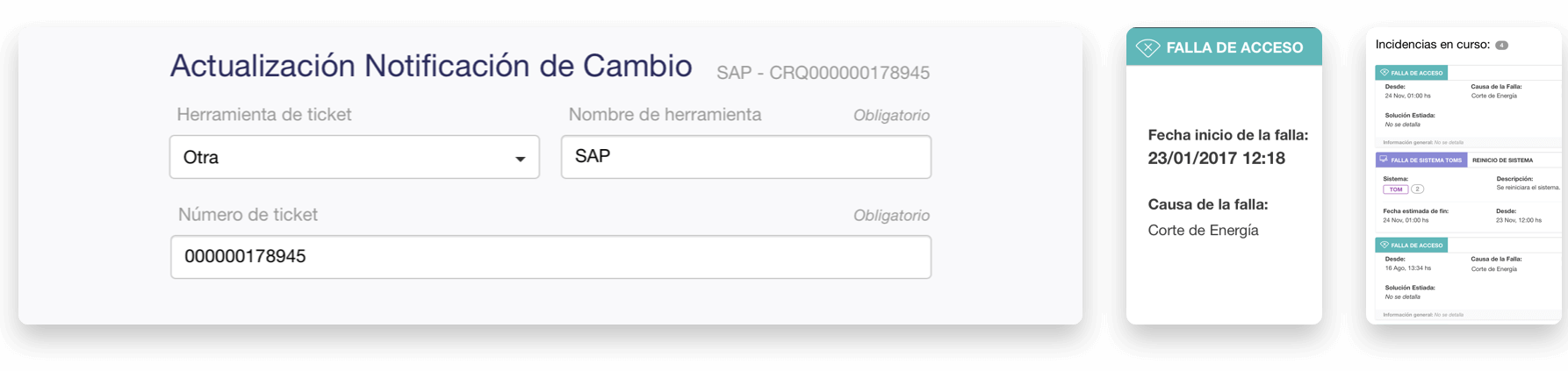1568x371 pixels.
Task: Click the Nombre de herramienta field containing SAP
Action: click(x=745, y=157)
